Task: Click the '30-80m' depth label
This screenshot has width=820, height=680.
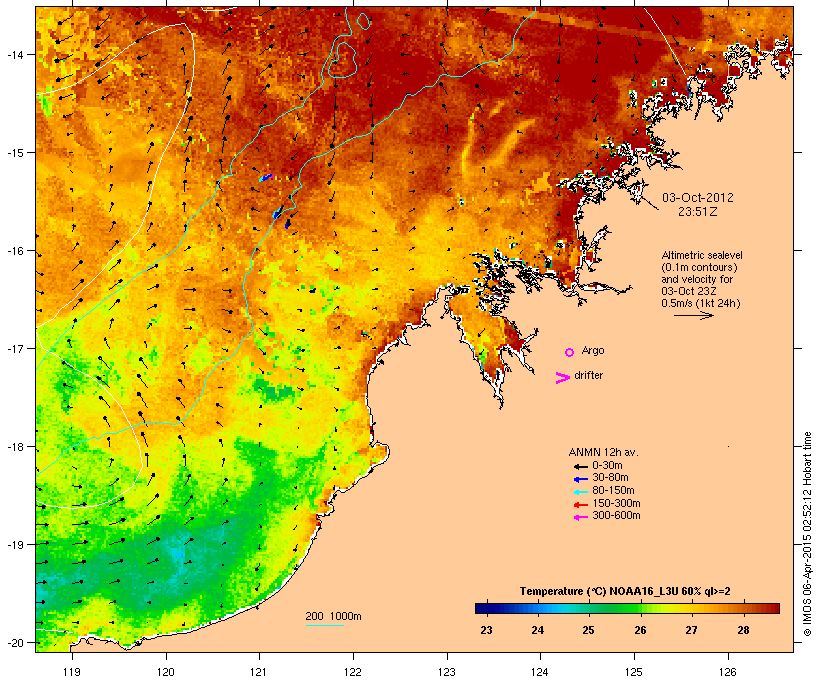Action: click(610, 478)
